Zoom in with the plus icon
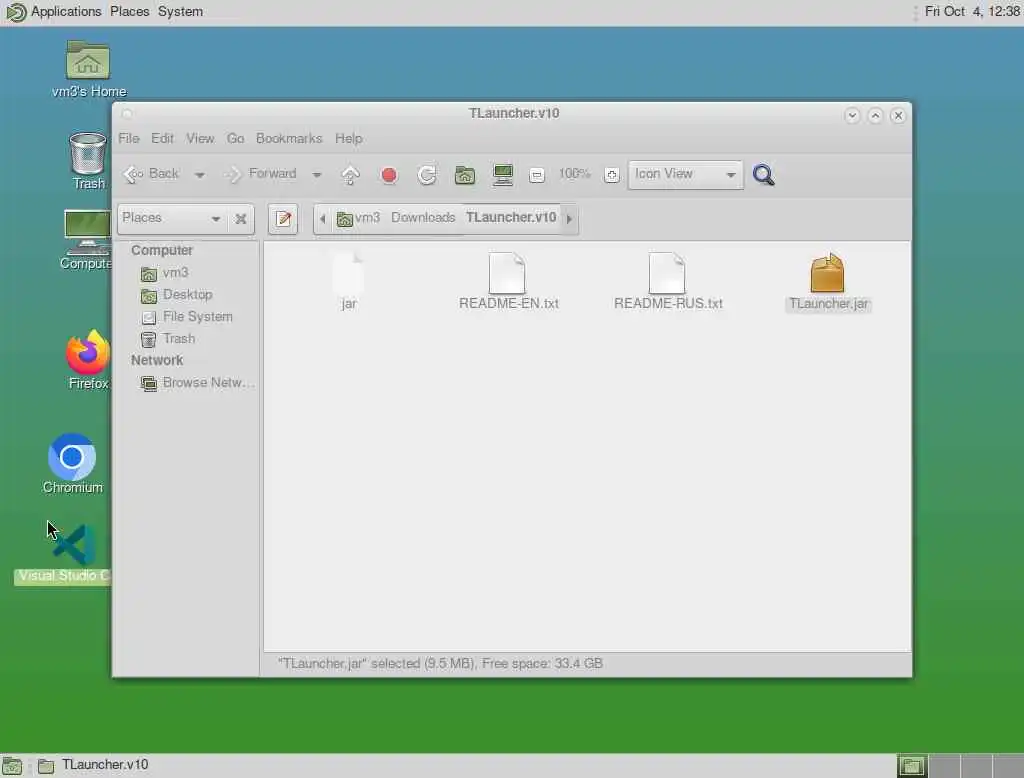Image resolution: width=1024 pixels, height=778 pixels. 611,175
